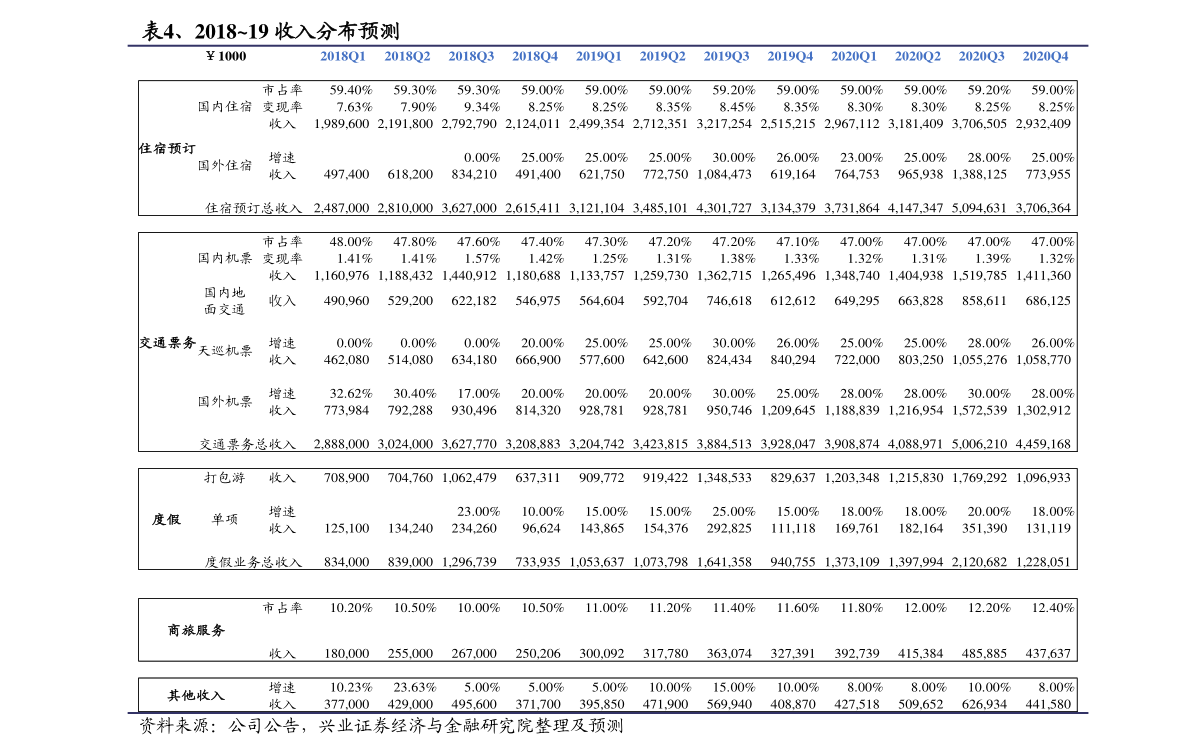Image resolution: width=1191 pixels, height=756 pixels.
Task: Select the 2018Q4 column header
Action: [535, 57]
